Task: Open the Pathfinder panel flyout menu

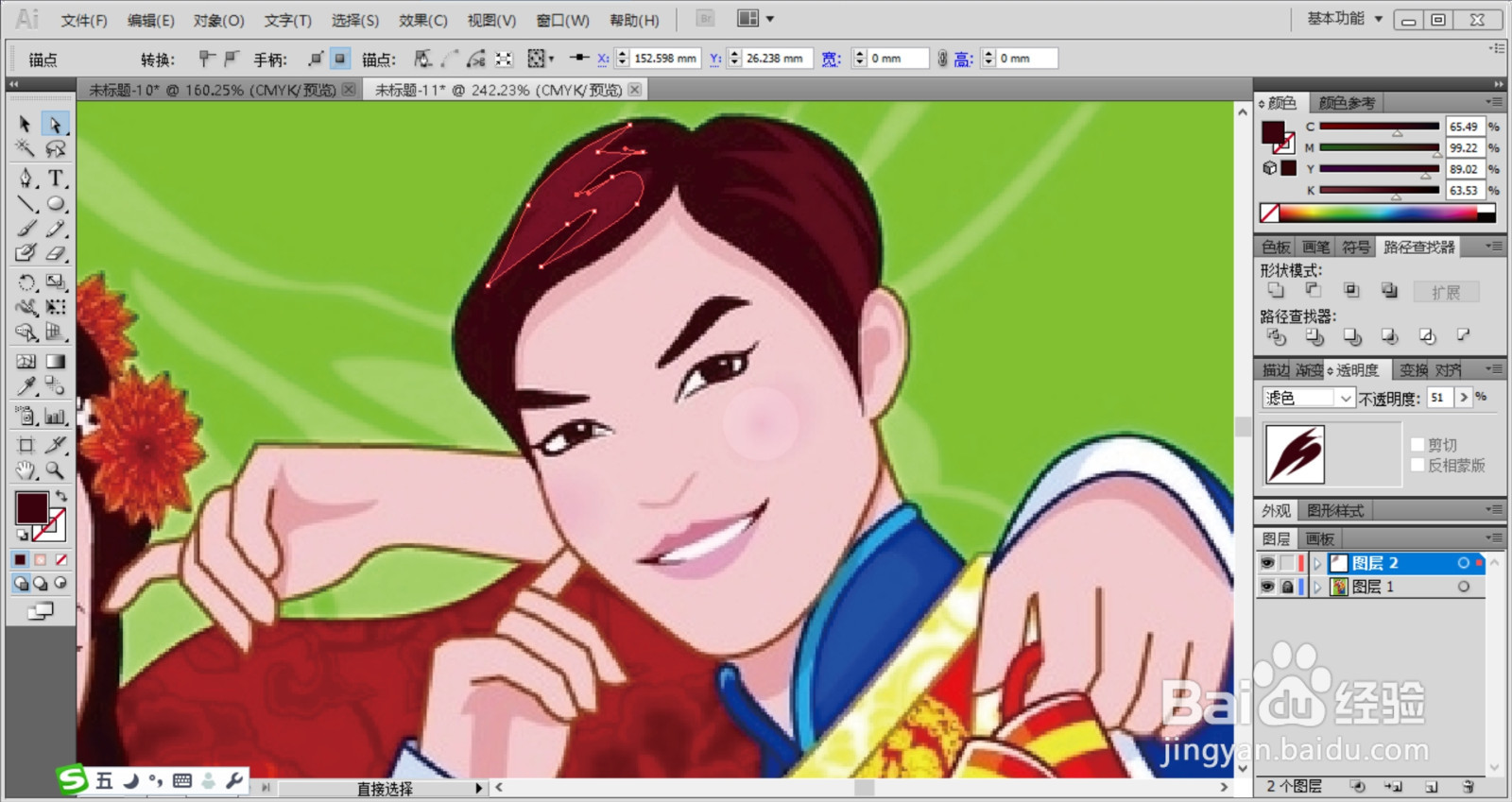Action: 1494,247
